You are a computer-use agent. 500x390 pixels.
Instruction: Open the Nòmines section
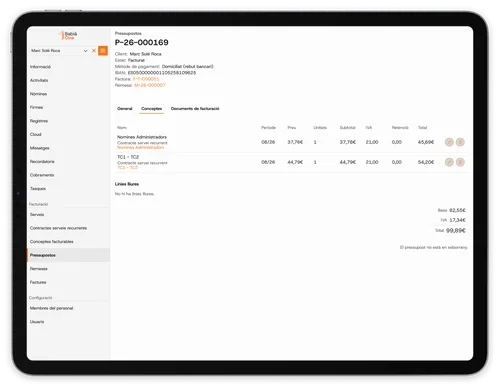tap(38, 94)
